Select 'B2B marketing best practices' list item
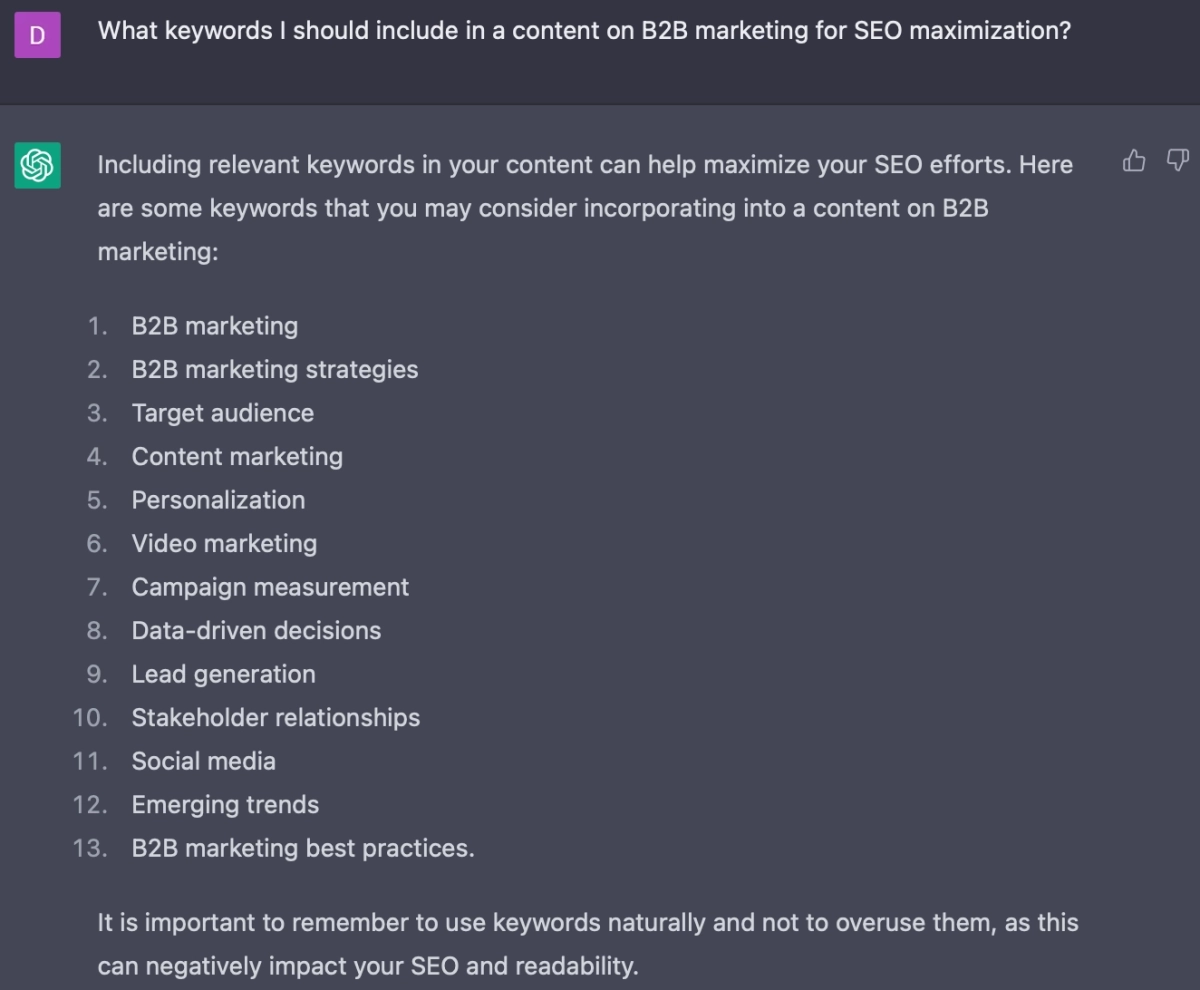This screenshot has width=1200, height=990. (302, 848)
